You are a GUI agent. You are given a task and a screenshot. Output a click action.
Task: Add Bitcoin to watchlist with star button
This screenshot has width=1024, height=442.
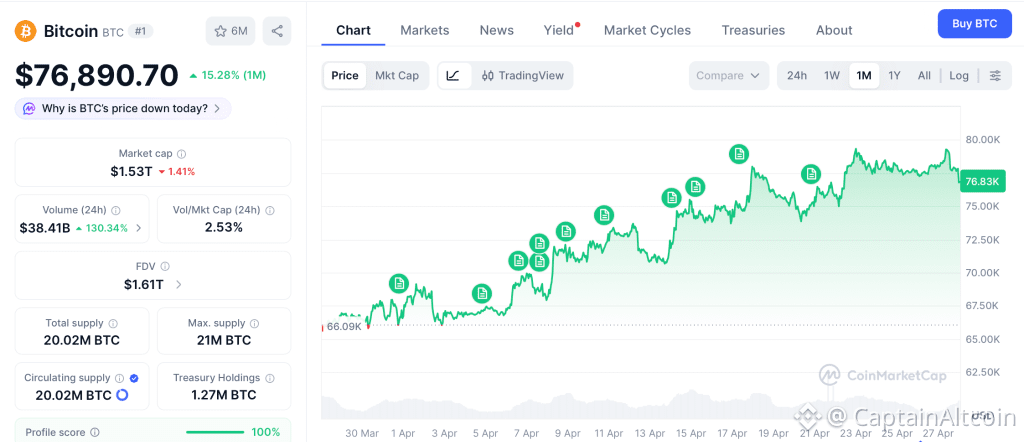229,31
